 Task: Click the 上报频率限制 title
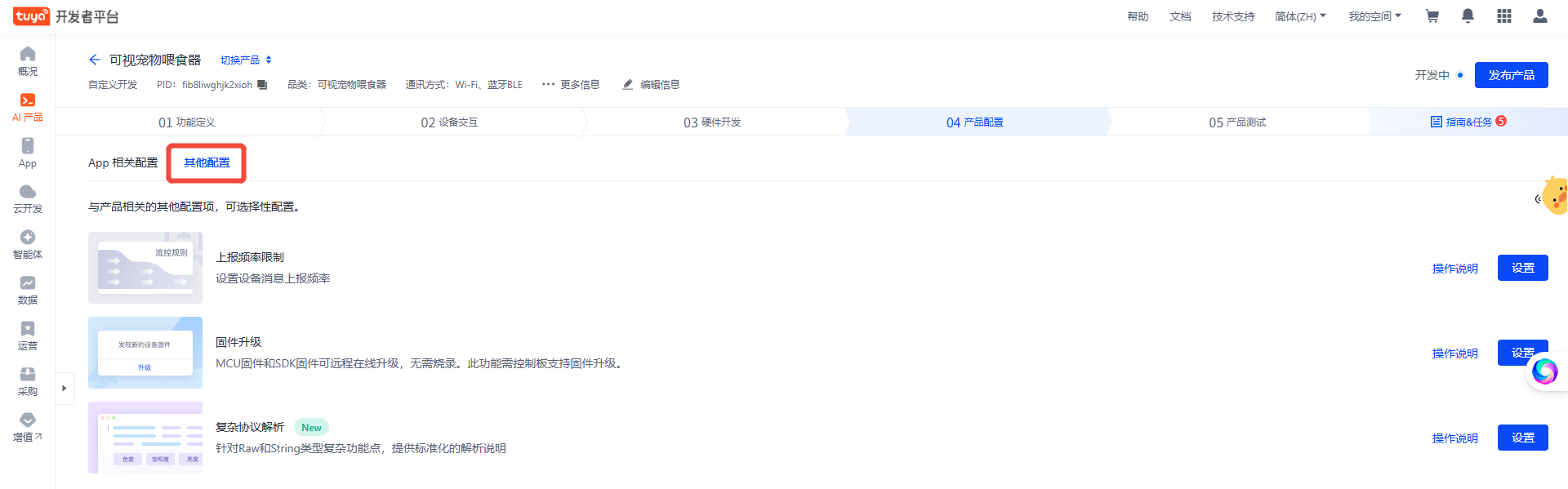pos(250,257)
